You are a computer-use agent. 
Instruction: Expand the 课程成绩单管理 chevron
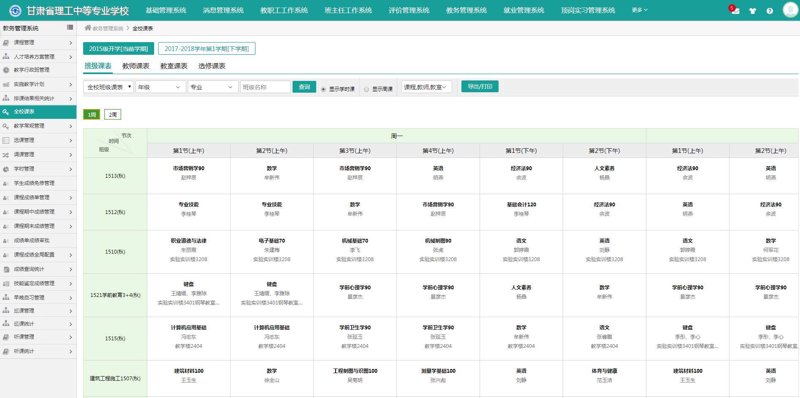tap(70, 197)
